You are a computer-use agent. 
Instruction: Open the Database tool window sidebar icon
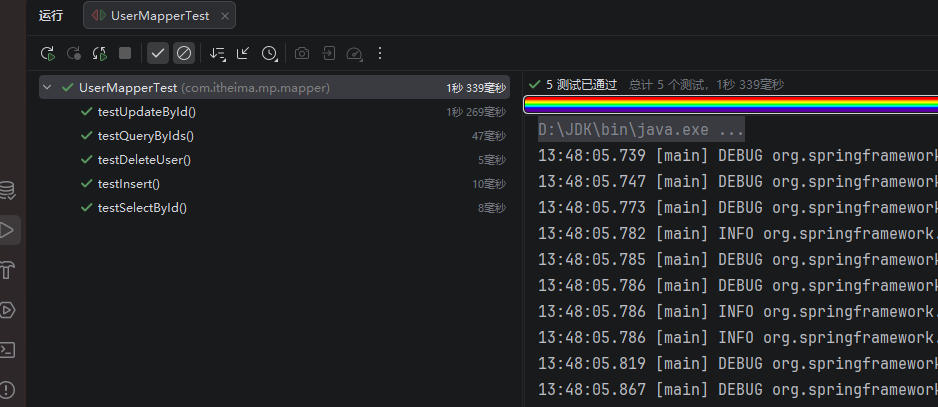(x=7, y=190)
